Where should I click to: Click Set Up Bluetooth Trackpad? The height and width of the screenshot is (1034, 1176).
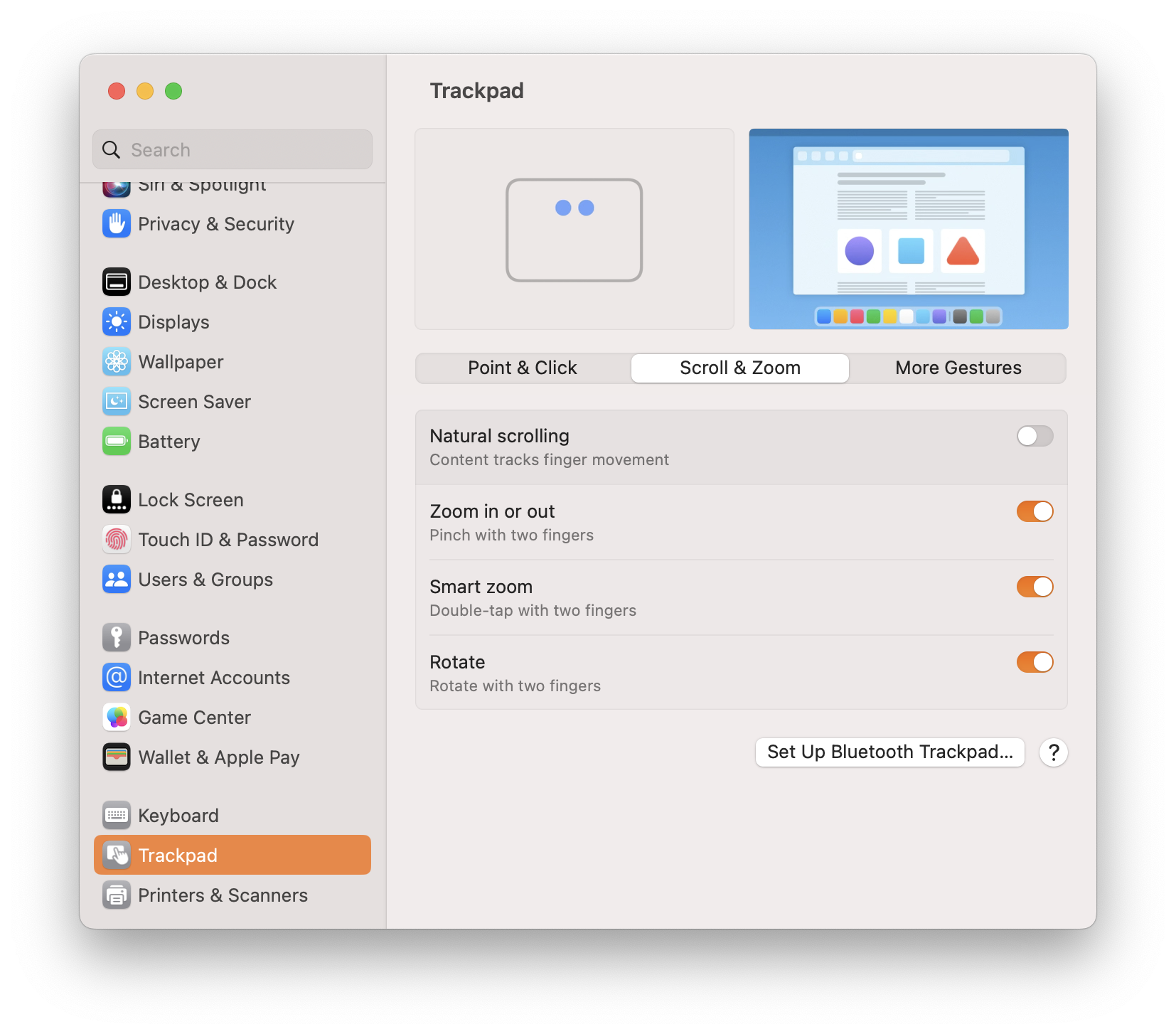point(889,752)
